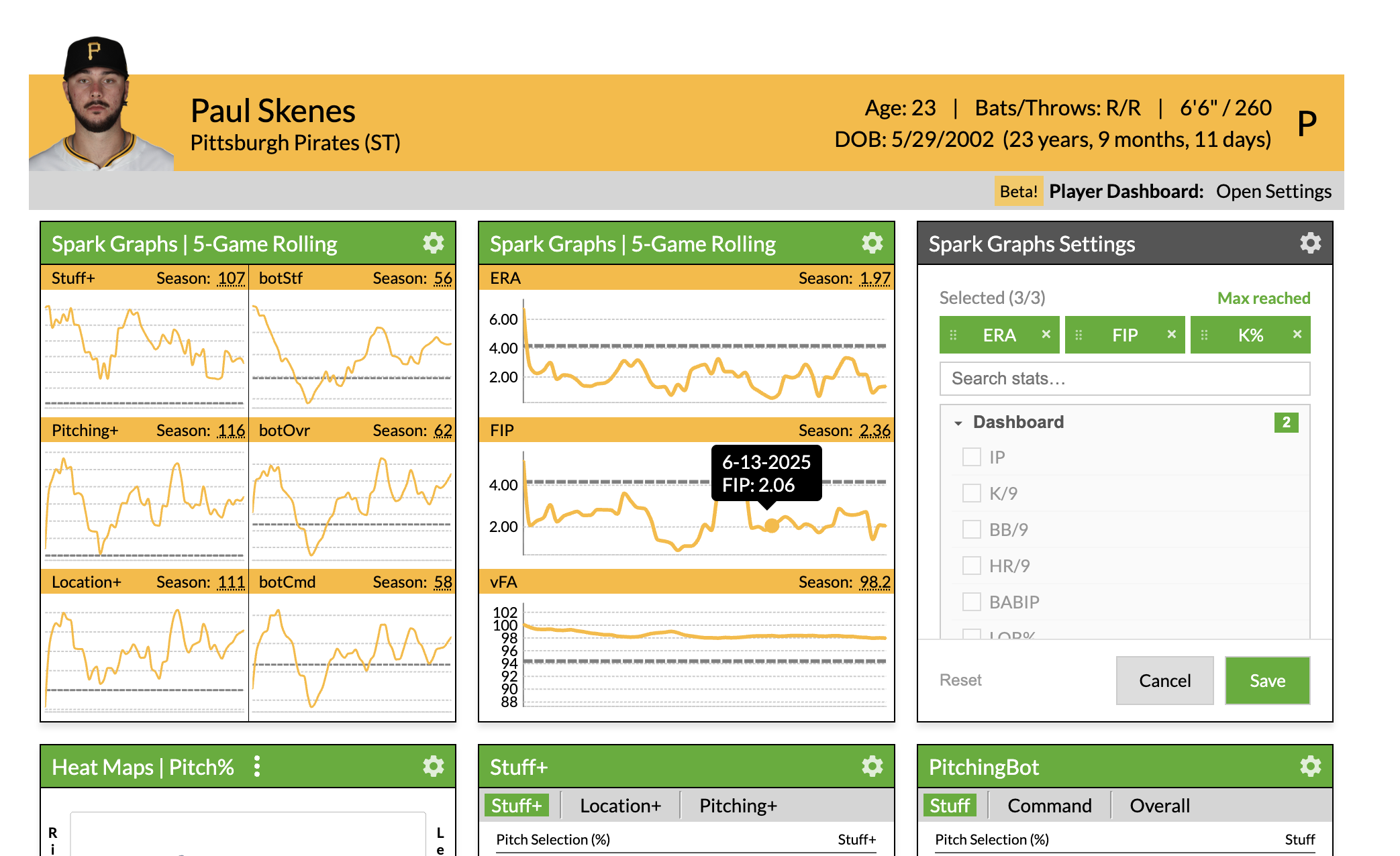Remove the ERA selected stat chip
The height and width of the screenshot is (856, 1400).
[x=1046, y=334]
